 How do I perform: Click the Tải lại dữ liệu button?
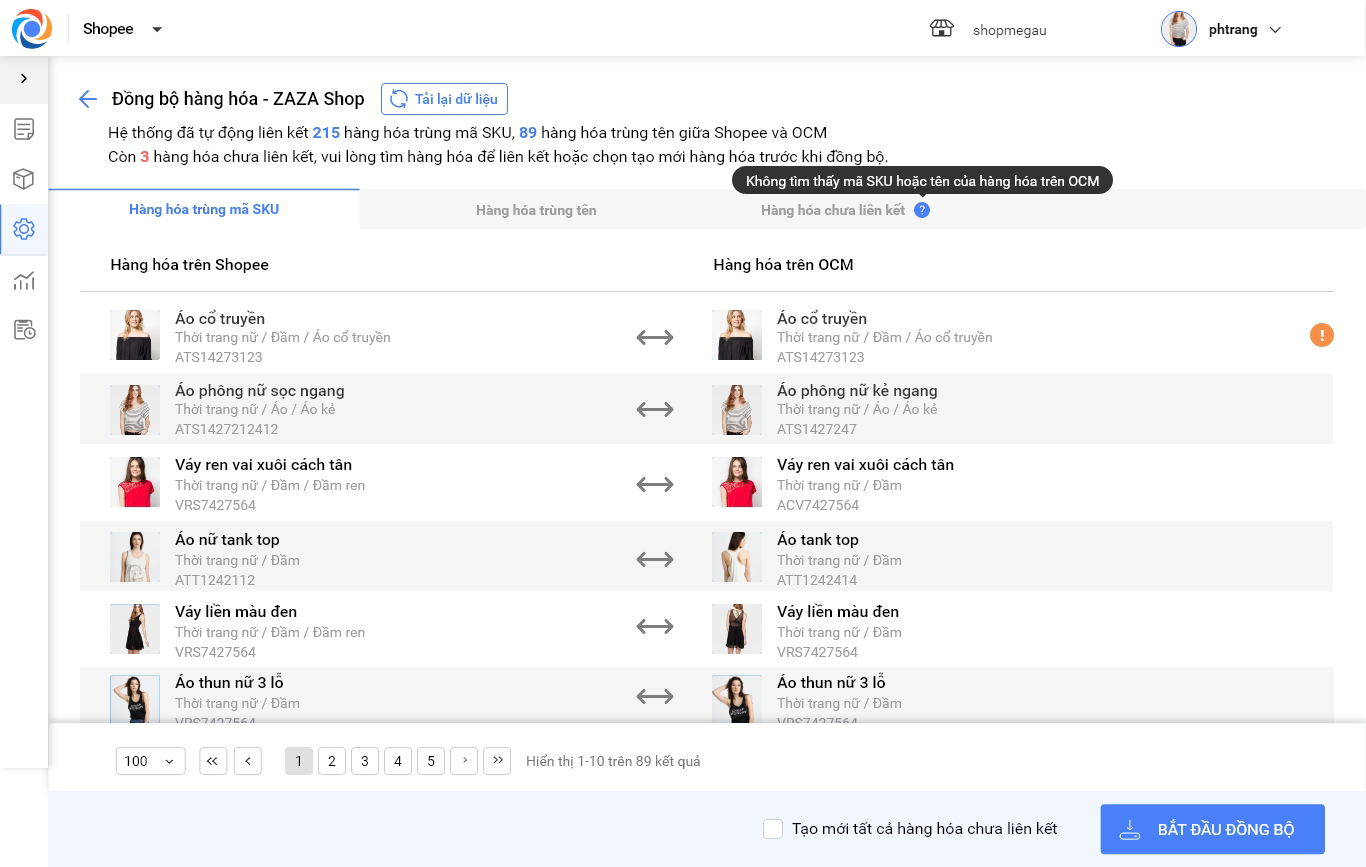(445, 99)
